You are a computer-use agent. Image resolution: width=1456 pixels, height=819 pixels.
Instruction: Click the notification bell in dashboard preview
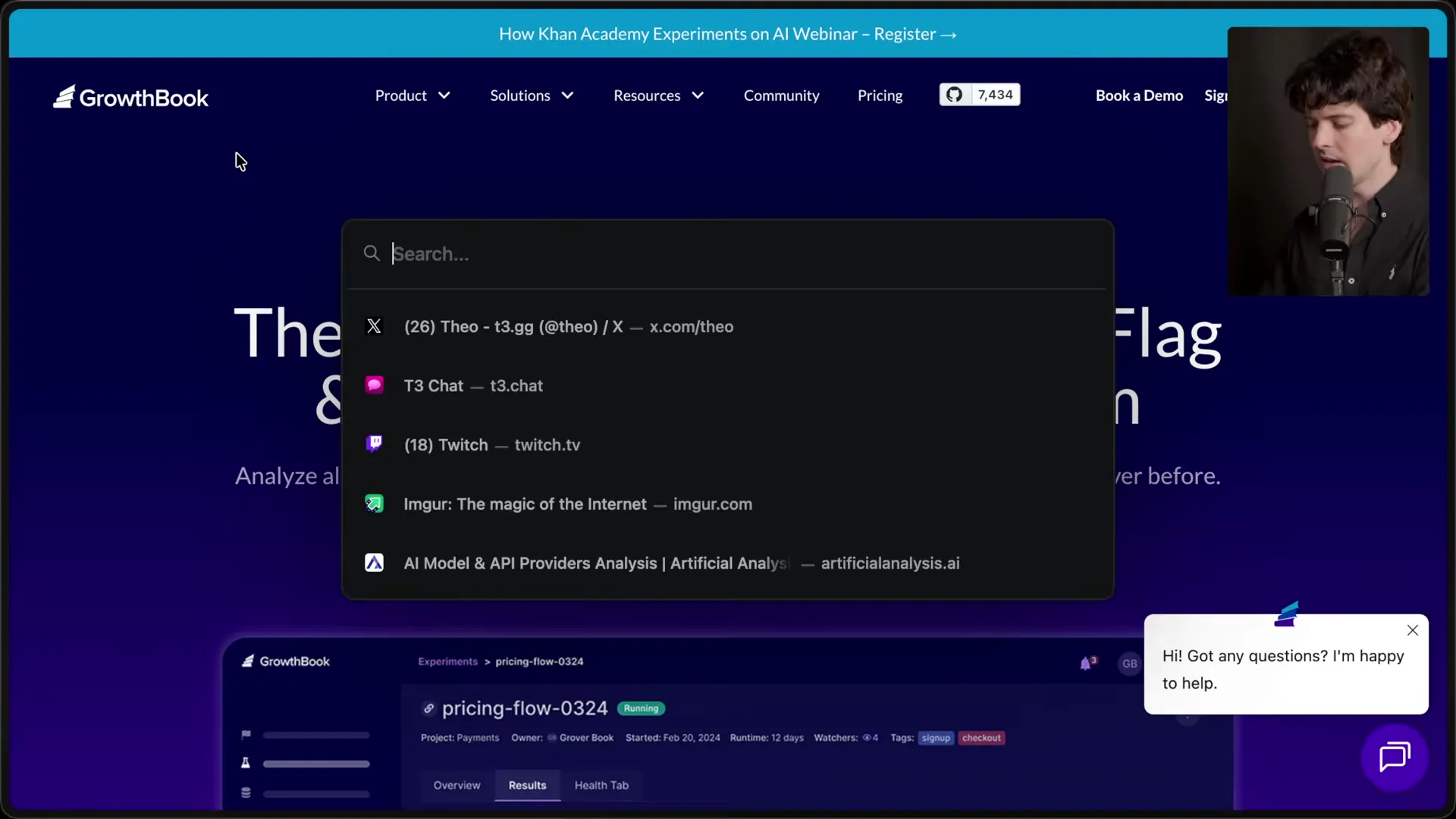tap(1086, 664)
